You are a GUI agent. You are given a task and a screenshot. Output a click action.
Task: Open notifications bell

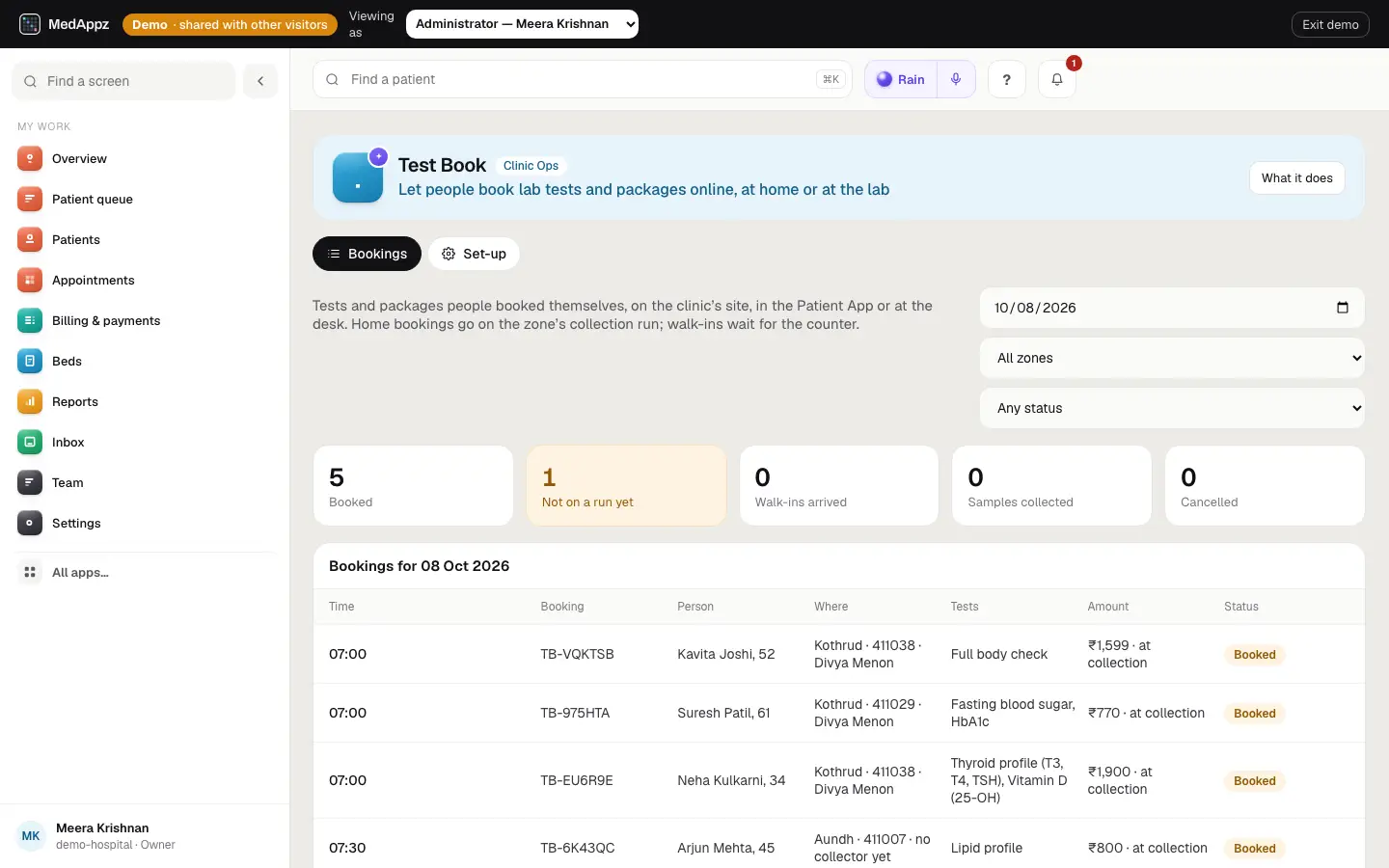tap(1057, 79)
